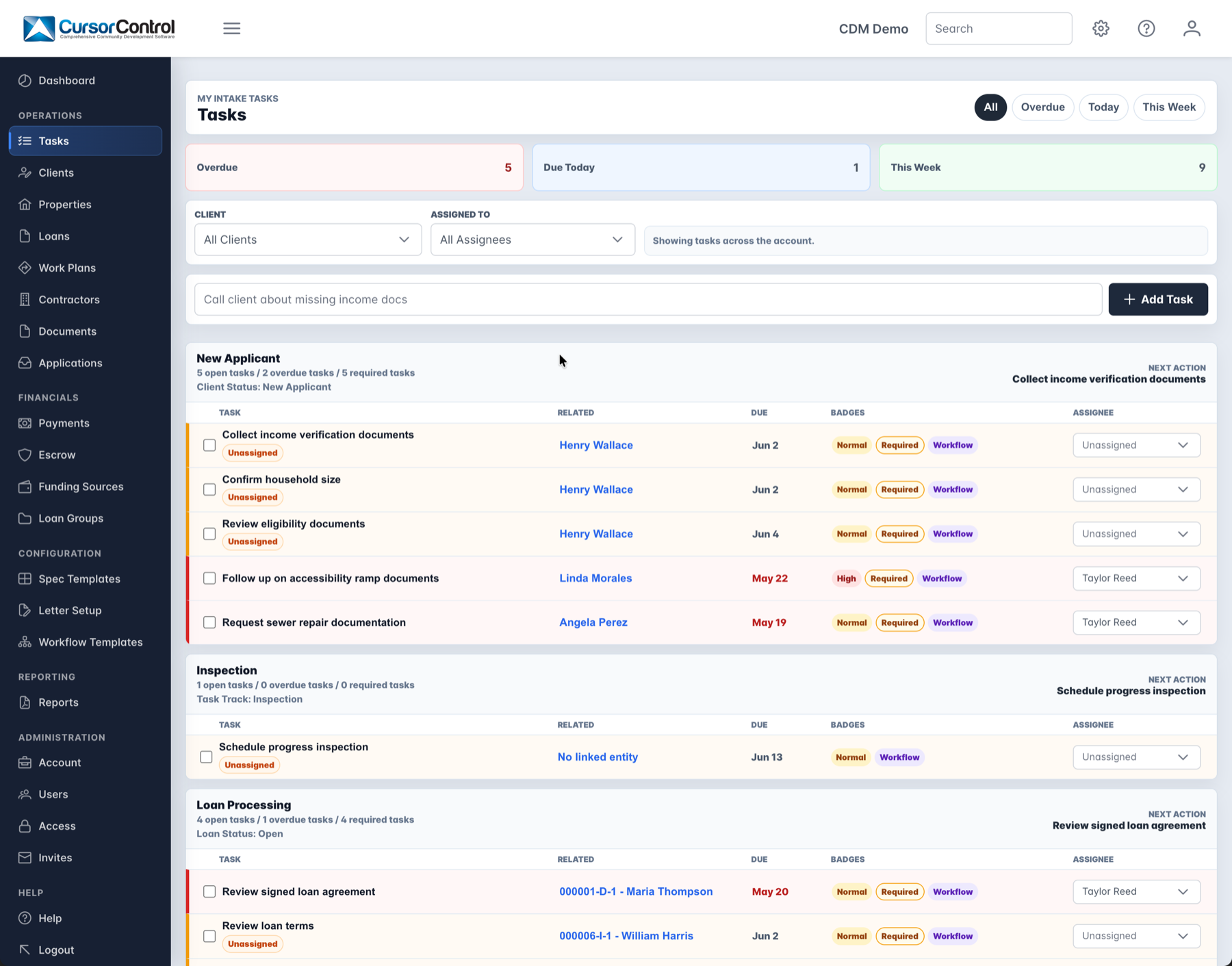Select the Today filter tab
Screen dimensions: 1232x966
coord(1103,107)
